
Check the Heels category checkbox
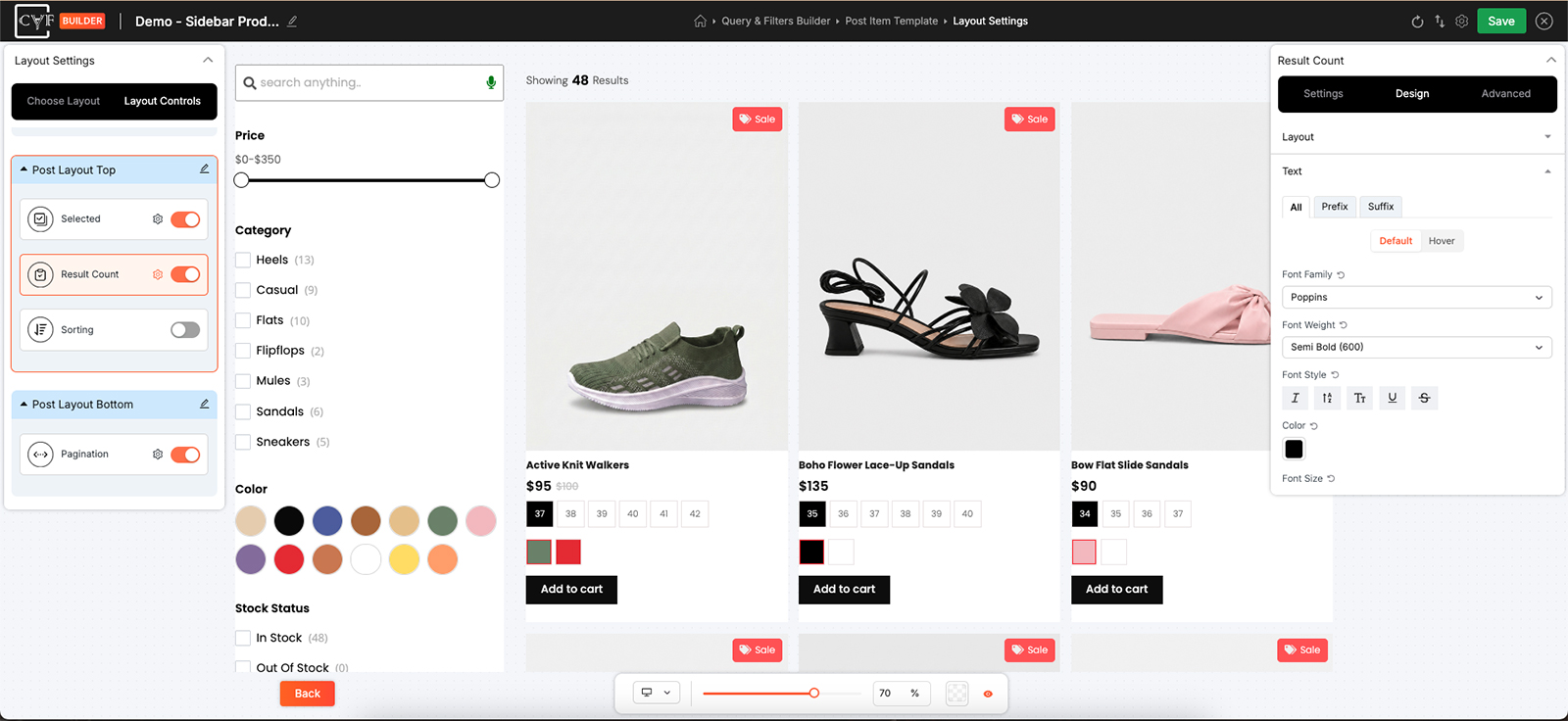243,260
